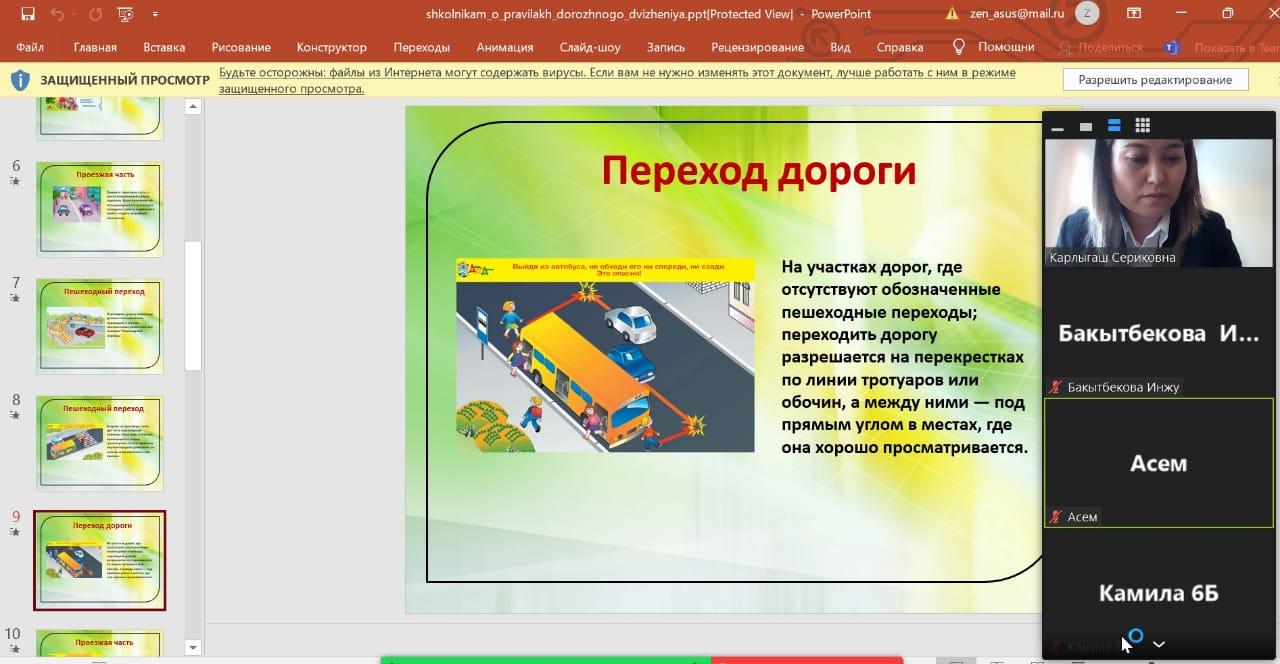This screenshot has width=1280, height=664.
Task: Open the Запись ribbon tab
Action: pos(666,47)
